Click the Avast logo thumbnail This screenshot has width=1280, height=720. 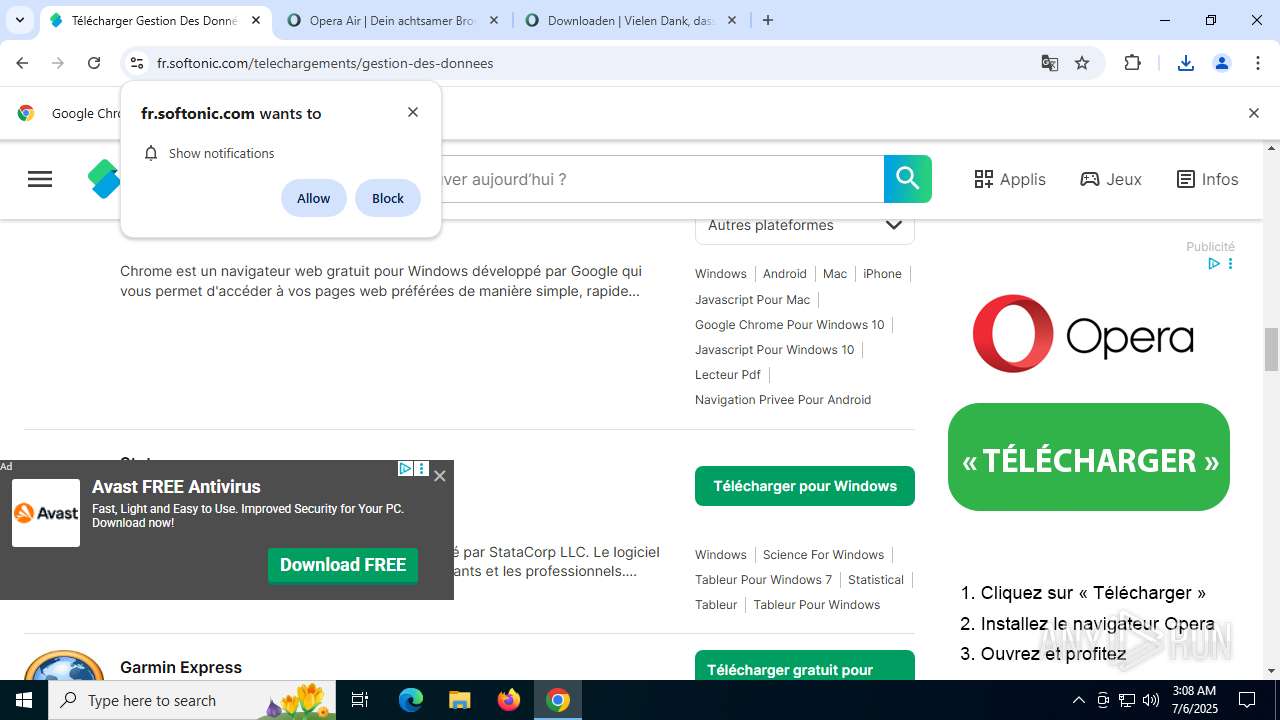pos(46,513)
